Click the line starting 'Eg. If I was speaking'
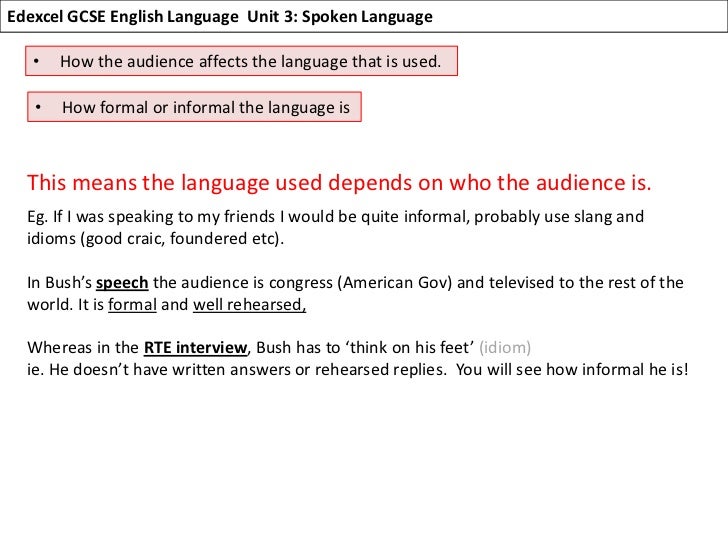The height and width of the screenshot is (546, 728). 335,218
